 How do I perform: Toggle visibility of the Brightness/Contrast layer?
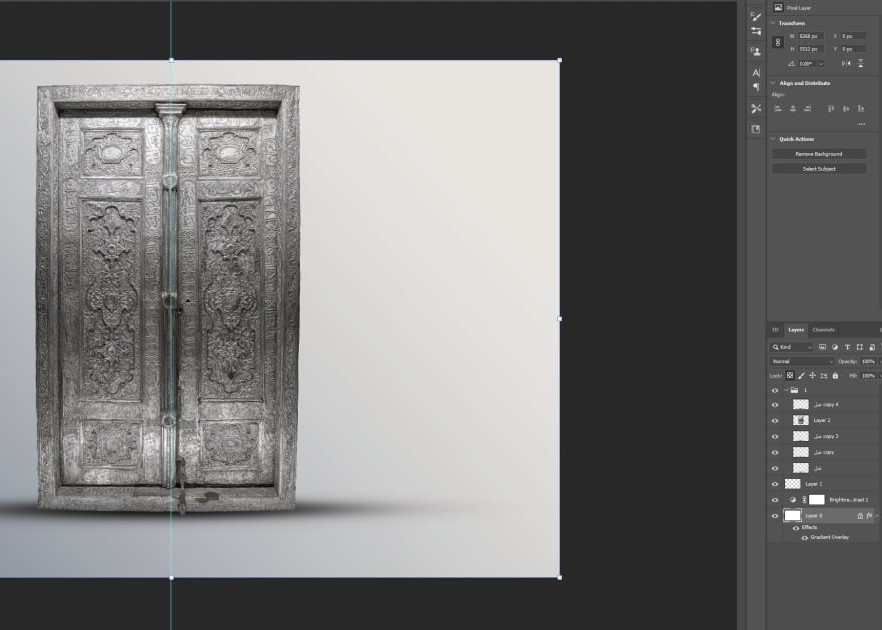pyautogui.click(x=774, y=499)
